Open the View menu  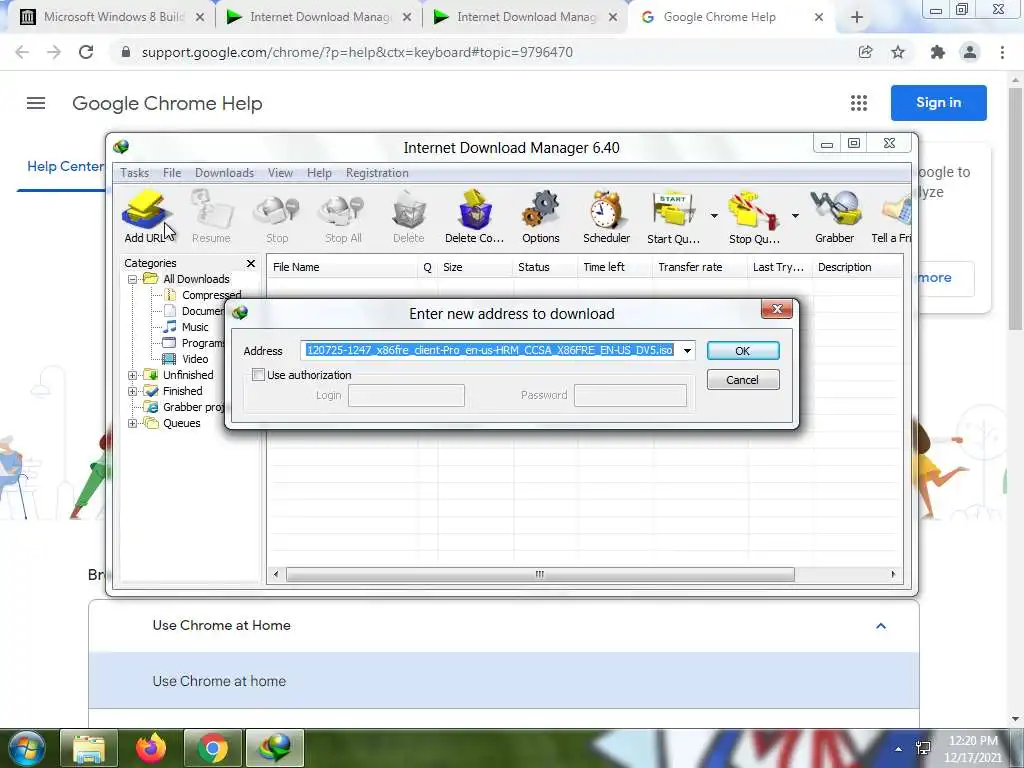280,173
